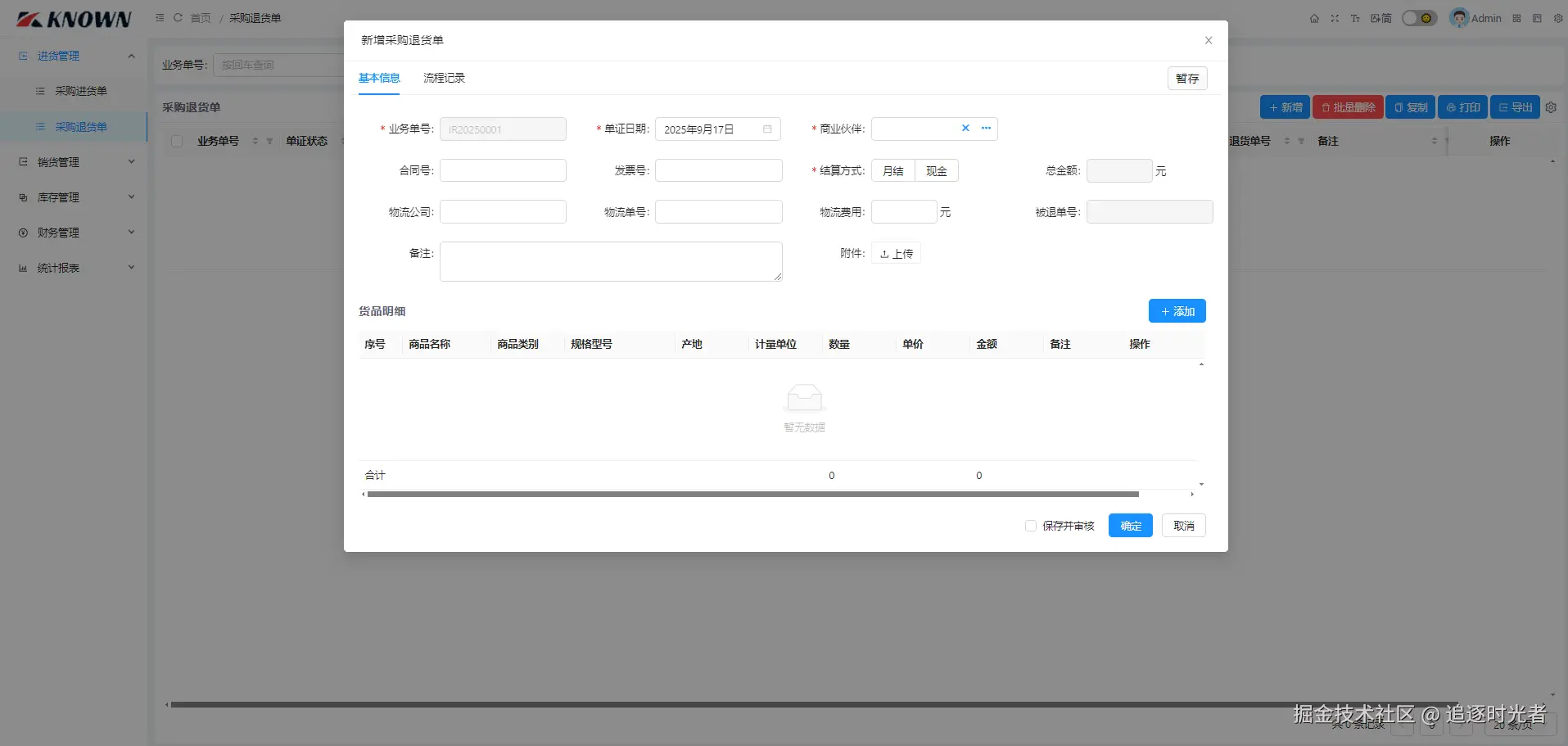Expand the 销货管理 sidebar menu

[74, 162]
